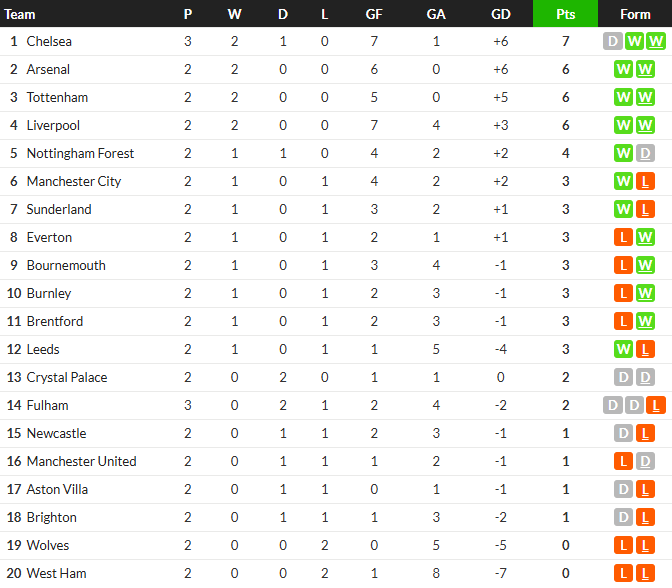The height and width of the screenshot is (588, 672).
Task: Click Everton's green W form badge
Action: tap(645, 237)
